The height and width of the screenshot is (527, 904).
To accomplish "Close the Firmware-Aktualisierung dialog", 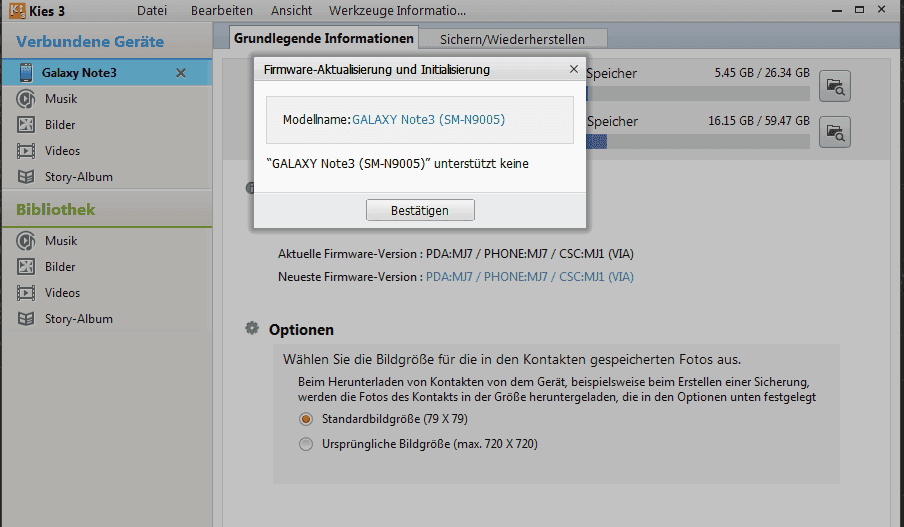I will point(574,69).
